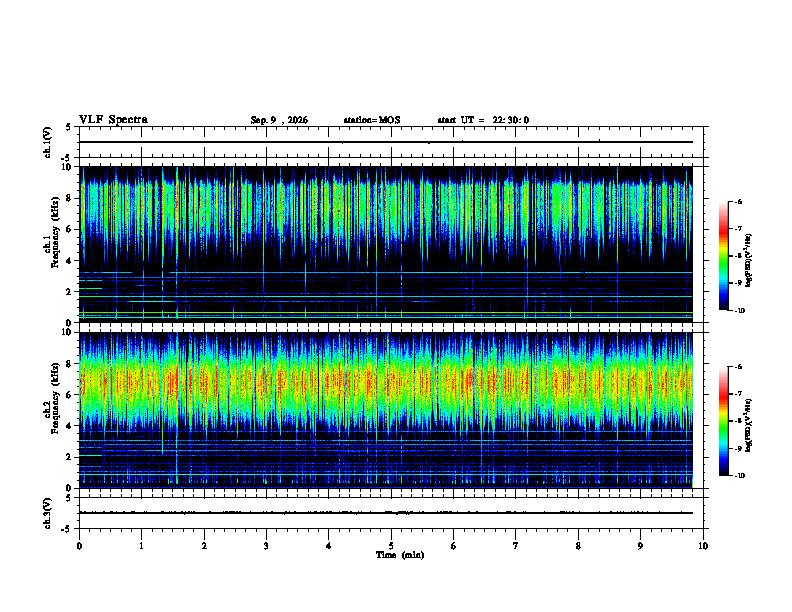The width and height of the screenshot is (792, 612).
Task: Click the ch.1(V) waveform axis label
Action: (x=48, y=142)
